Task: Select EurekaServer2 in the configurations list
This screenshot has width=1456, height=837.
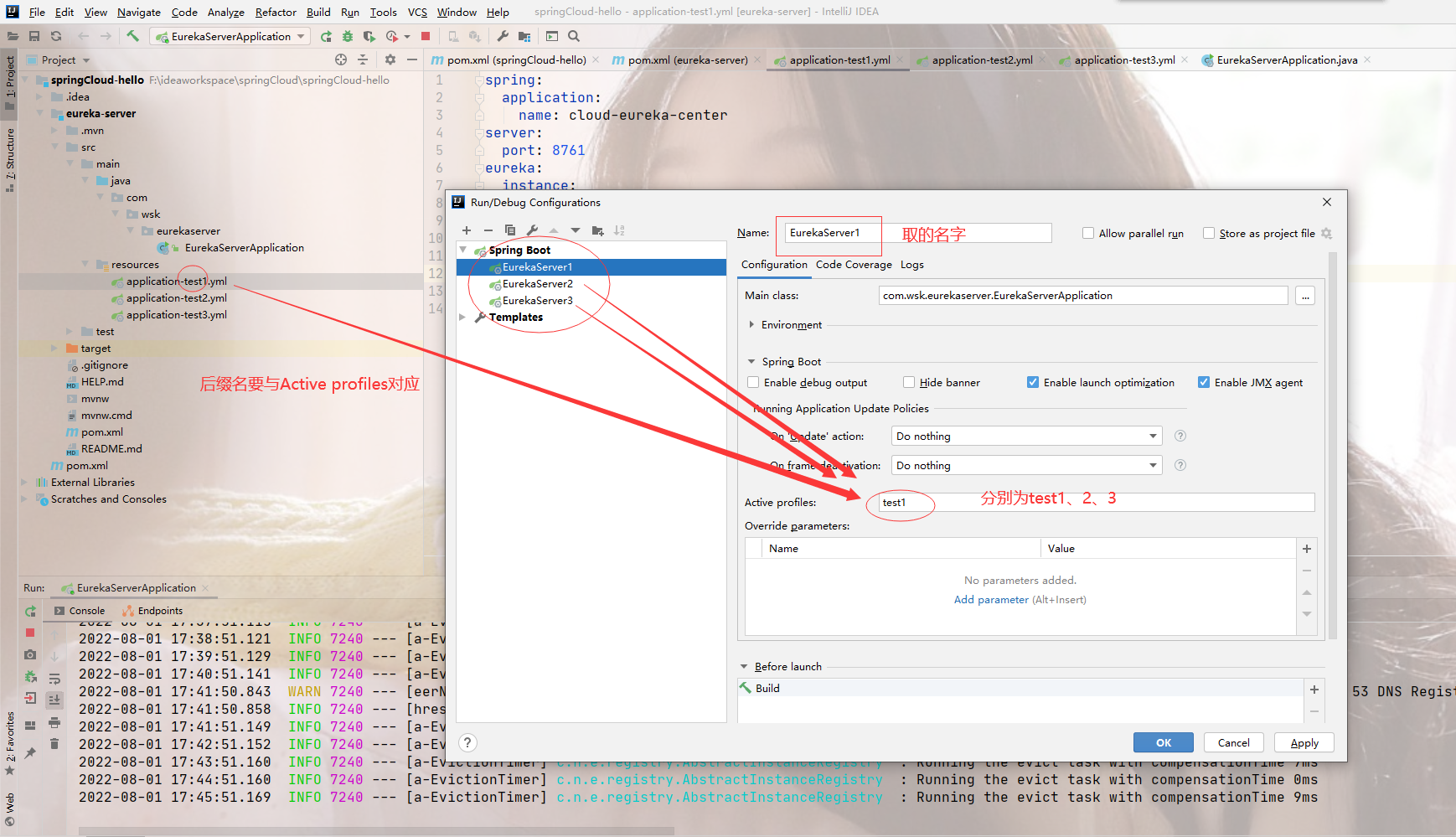Action: click(537, 284)
